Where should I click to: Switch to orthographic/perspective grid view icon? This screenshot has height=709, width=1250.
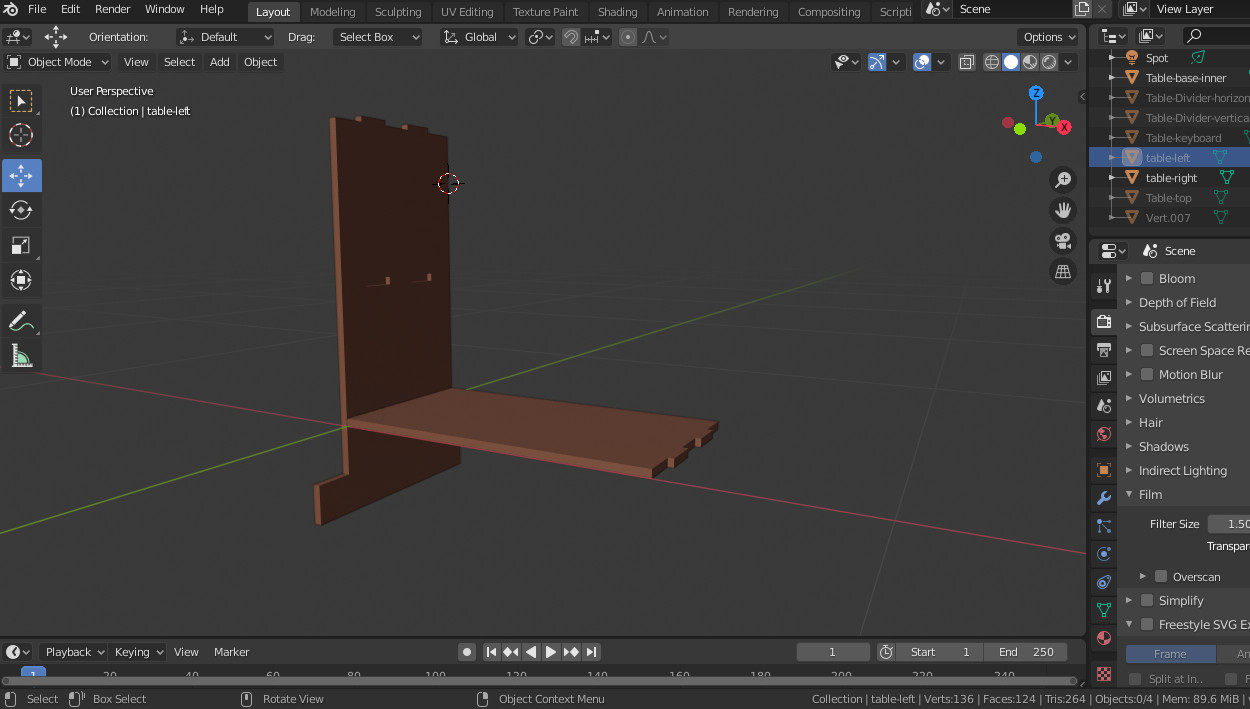point(1063,271)
